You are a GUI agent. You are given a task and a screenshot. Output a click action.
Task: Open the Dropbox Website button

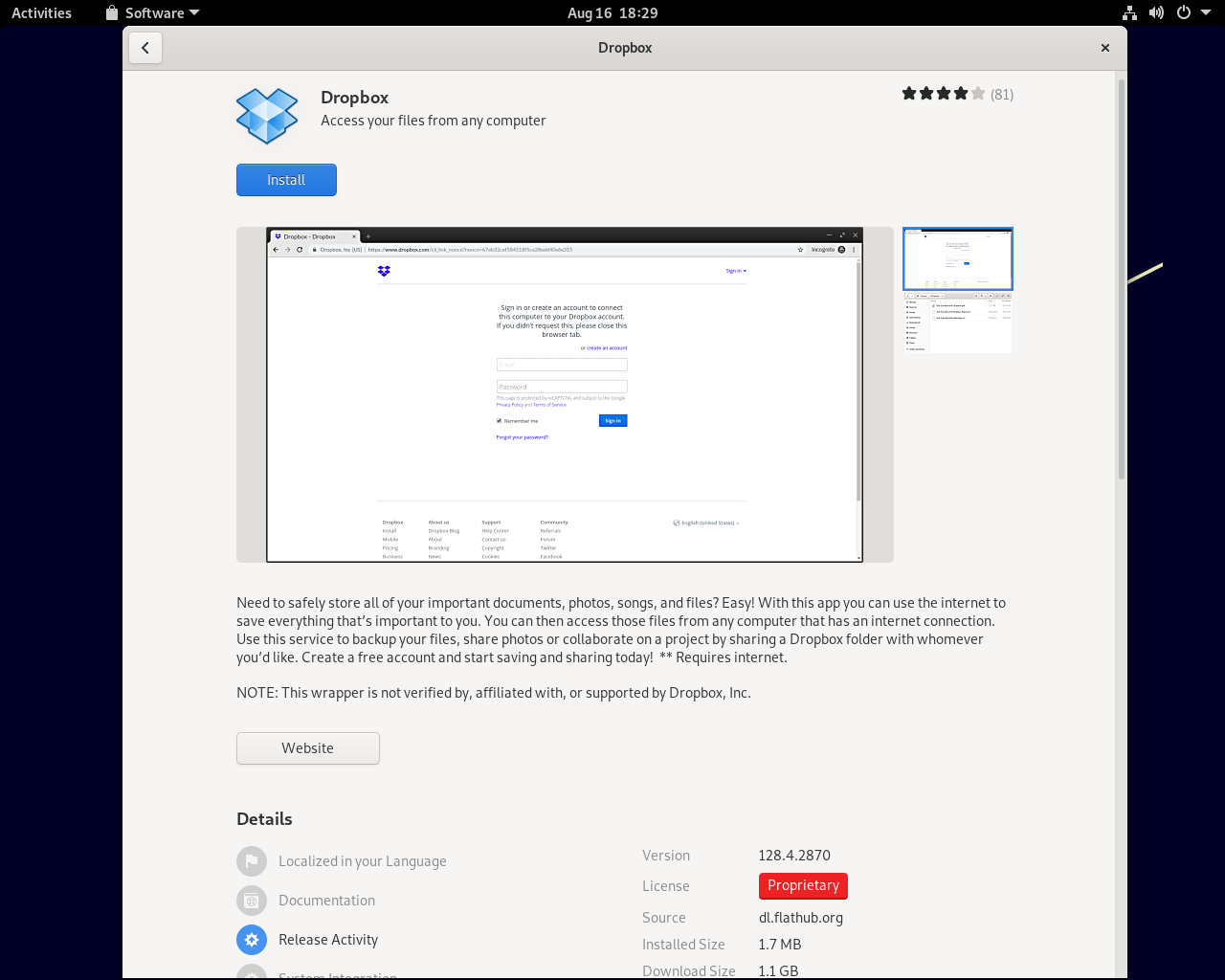(x=308, y=748)
